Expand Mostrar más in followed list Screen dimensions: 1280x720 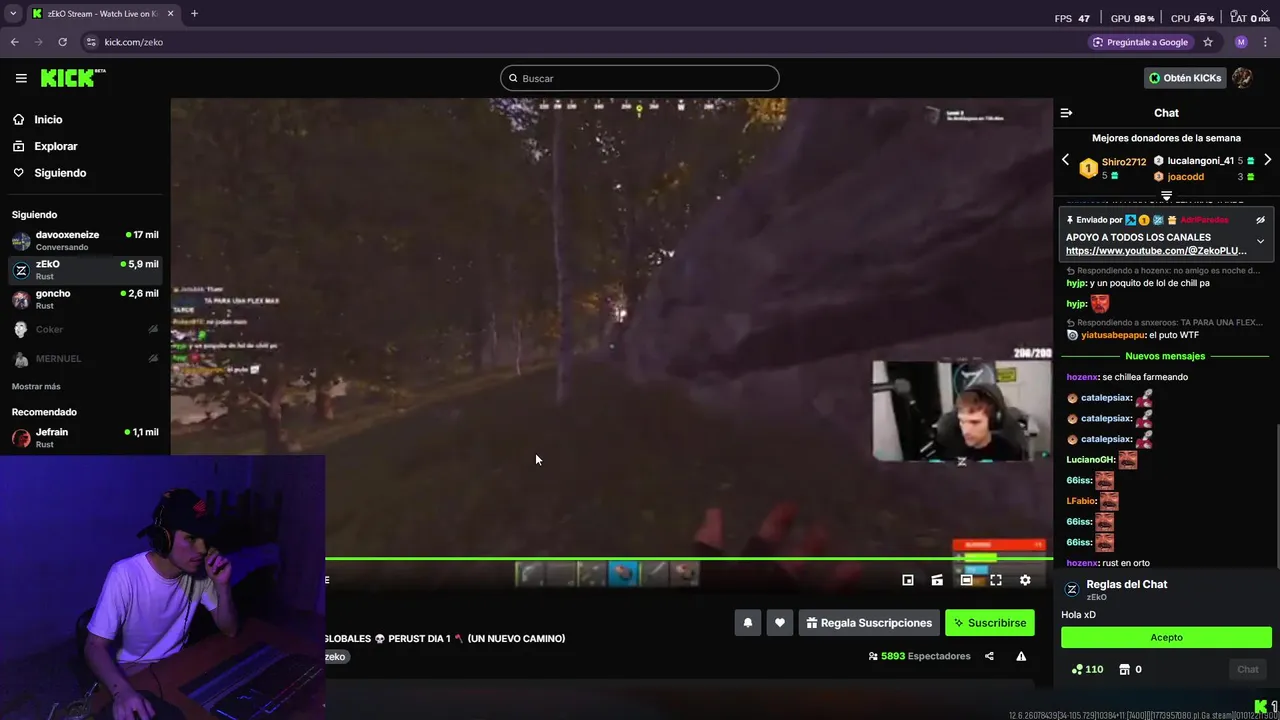point(36,387)
